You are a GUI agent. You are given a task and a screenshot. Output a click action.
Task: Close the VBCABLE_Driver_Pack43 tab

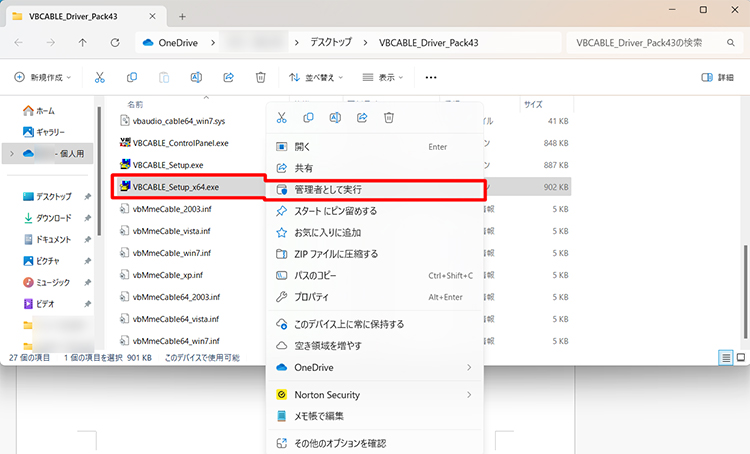(x=152, y=16)
